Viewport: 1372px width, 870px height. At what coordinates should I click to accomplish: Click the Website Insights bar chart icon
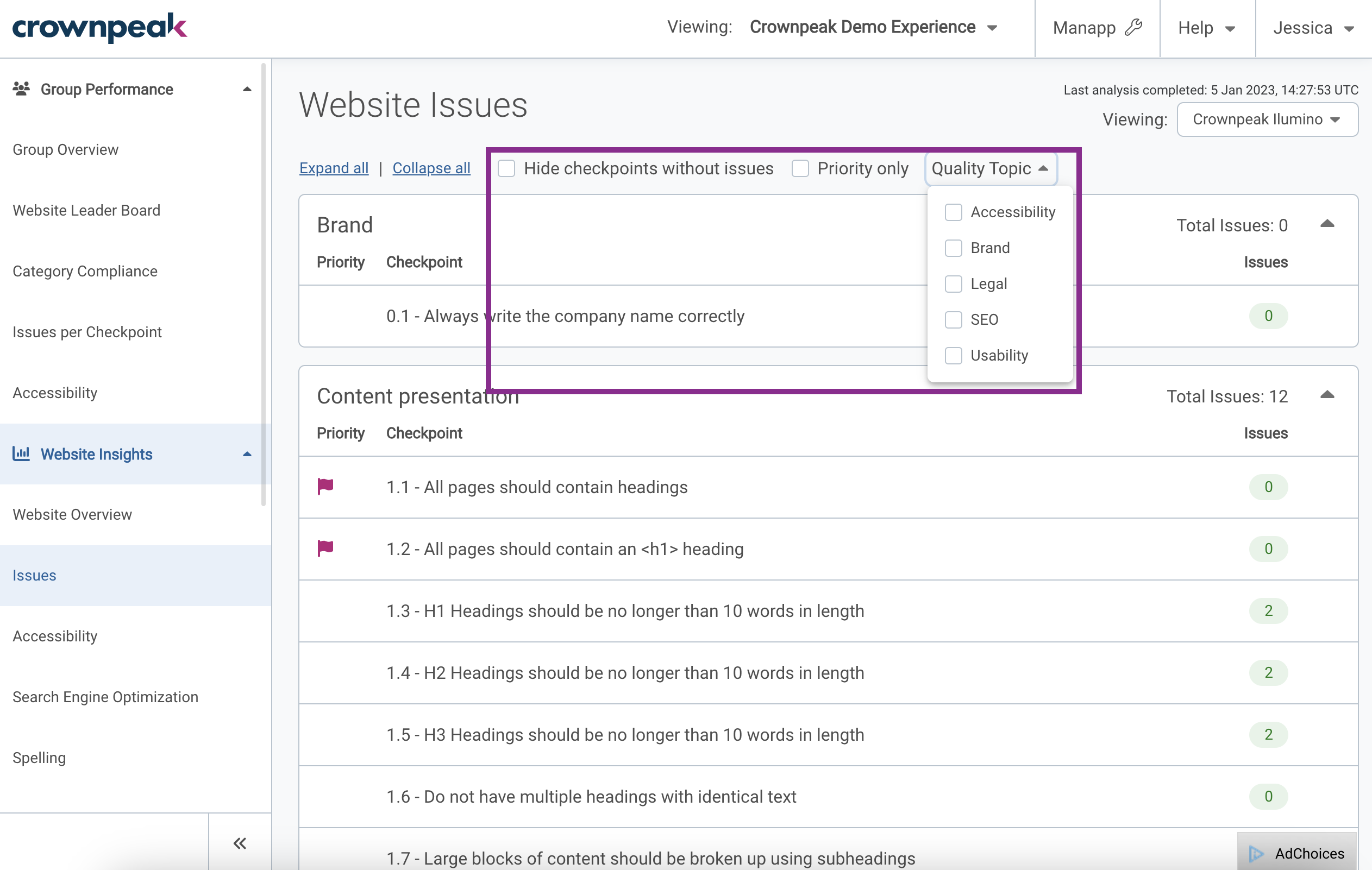tap(21, 454)
